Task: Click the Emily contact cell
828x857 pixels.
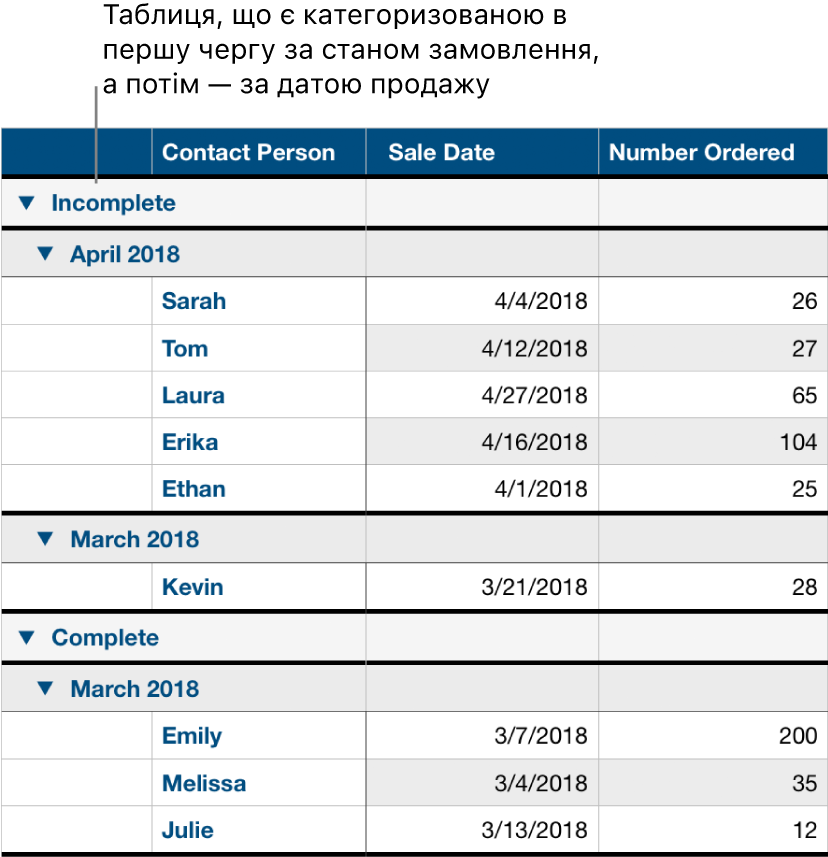Action: [x=192, y=736]
